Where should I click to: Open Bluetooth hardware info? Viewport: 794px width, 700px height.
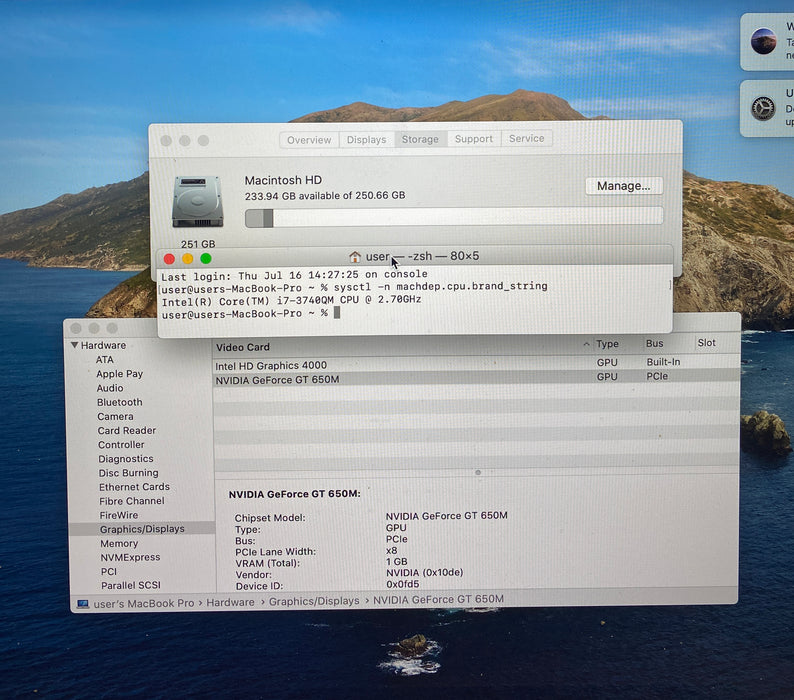pyautogui.click(x=120, y=402)
